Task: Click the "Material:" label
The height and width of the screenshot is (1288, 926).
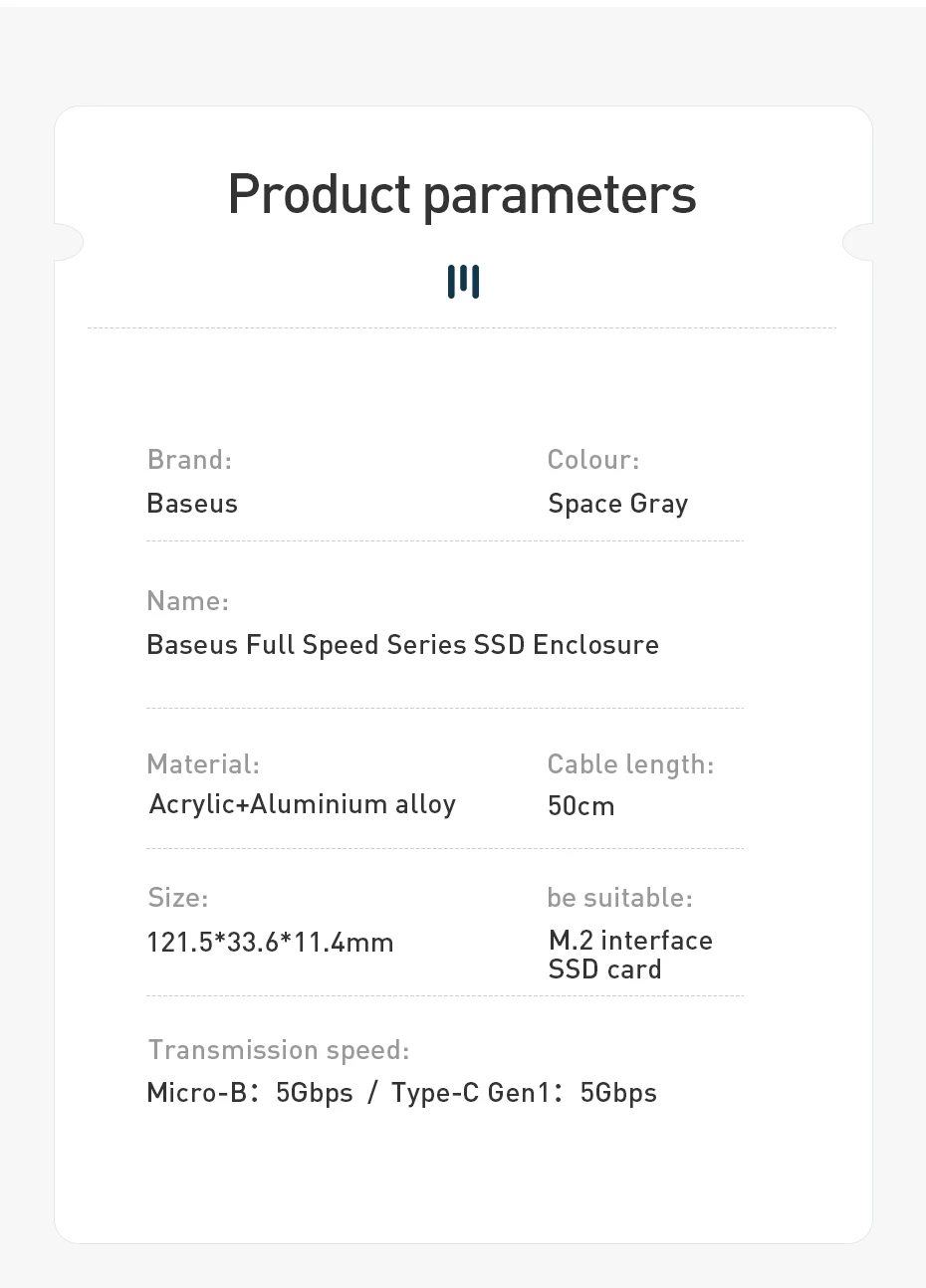Action: coord(203,764)
